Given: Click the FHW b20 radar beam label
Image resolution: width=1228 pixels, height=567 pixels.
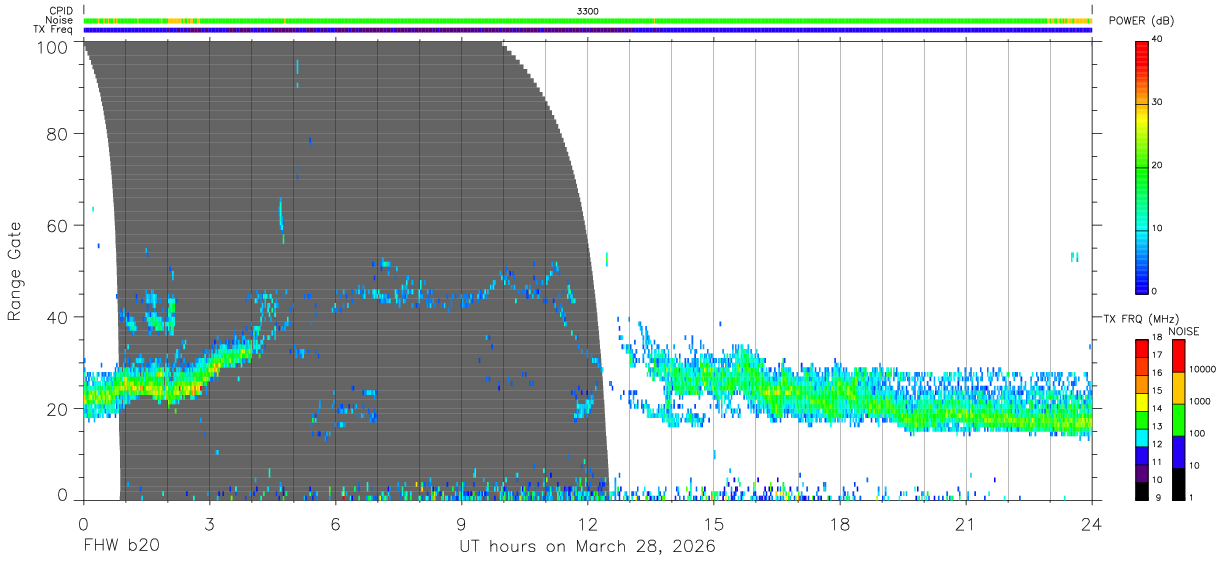Looking at the screenshot, I should point(120,546).
